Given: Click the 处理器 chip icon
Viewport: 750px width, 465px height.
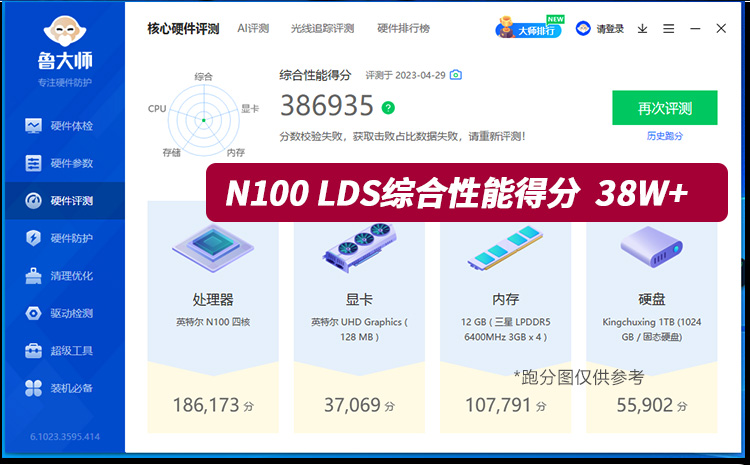Looking at the screenshot, I should (213, 249).
